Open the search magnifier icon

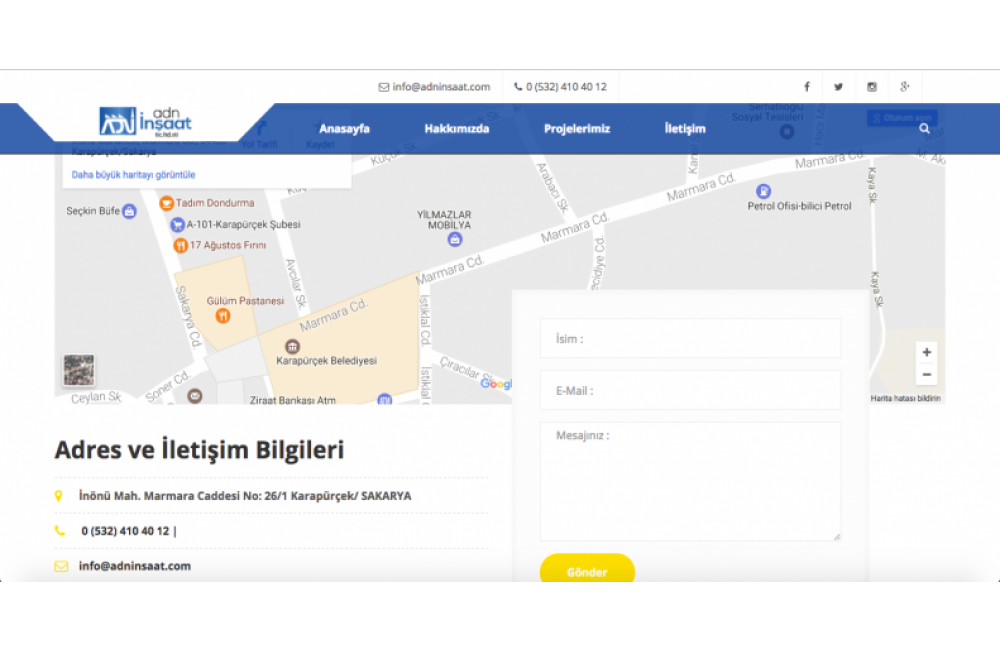coord(924,129)
